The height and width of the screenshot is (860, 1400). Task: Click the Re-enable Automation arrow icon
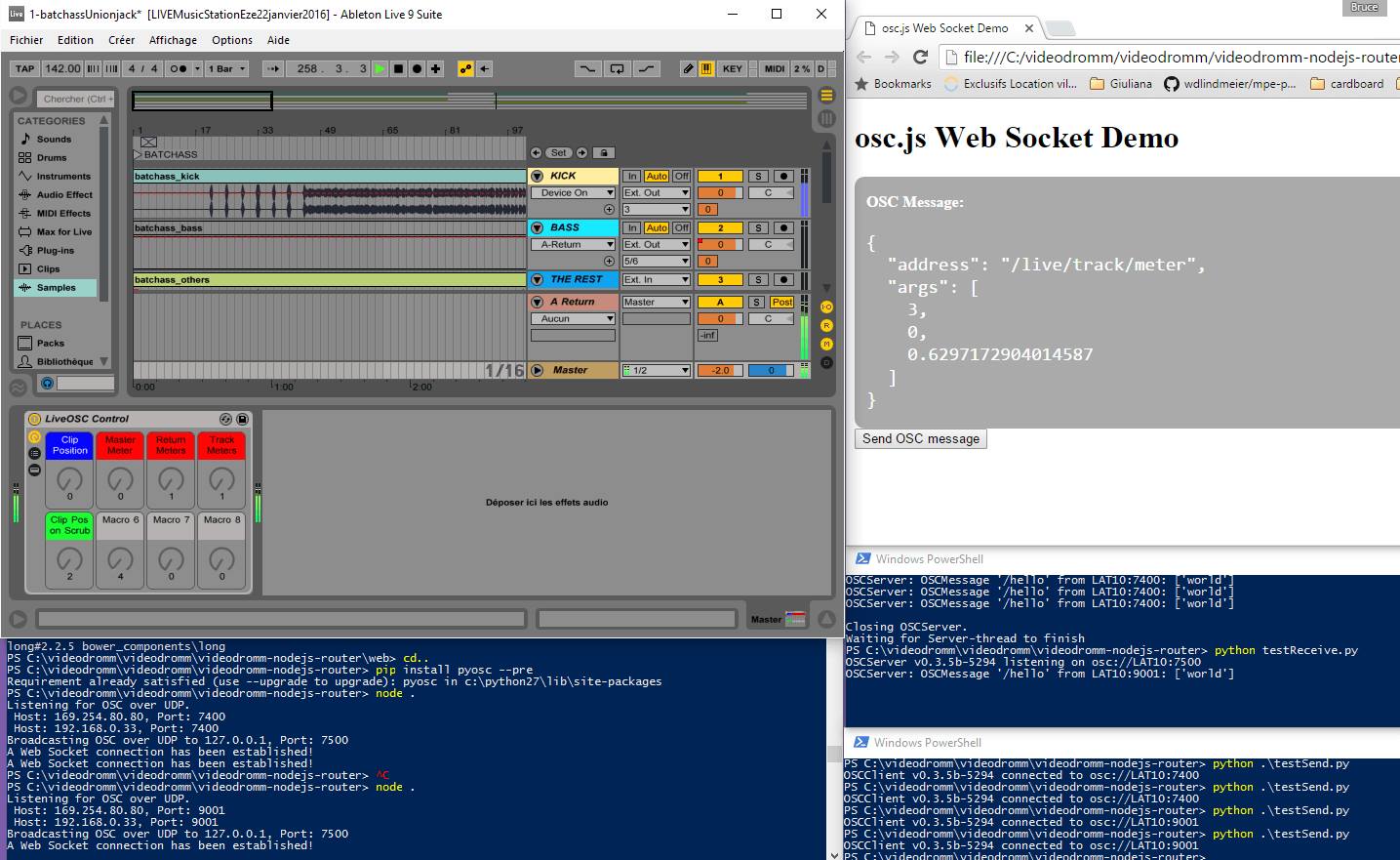[485, 68]
